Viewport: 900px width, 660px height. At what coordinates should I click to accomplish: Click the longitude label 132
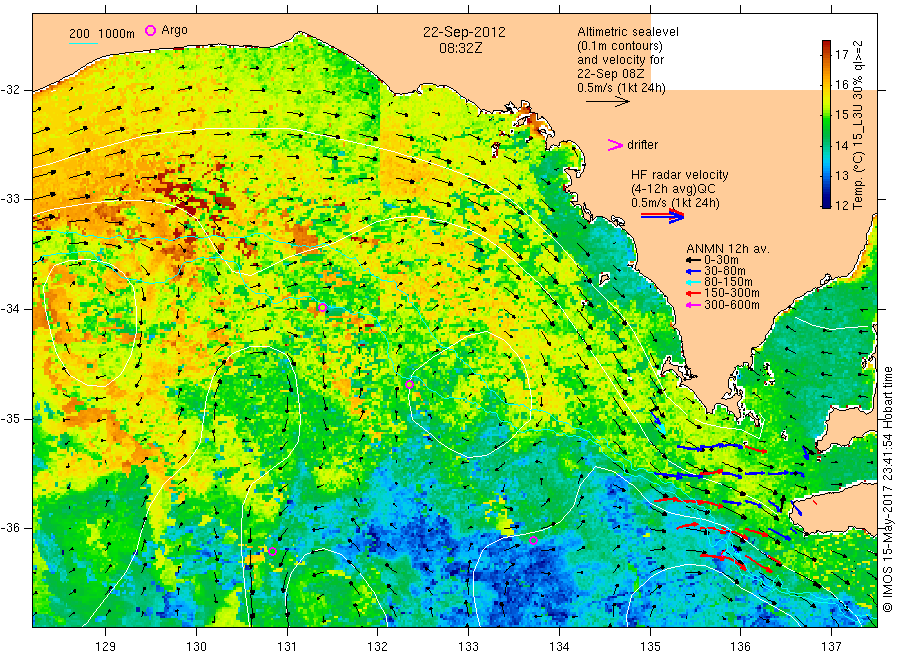point(378,647)
